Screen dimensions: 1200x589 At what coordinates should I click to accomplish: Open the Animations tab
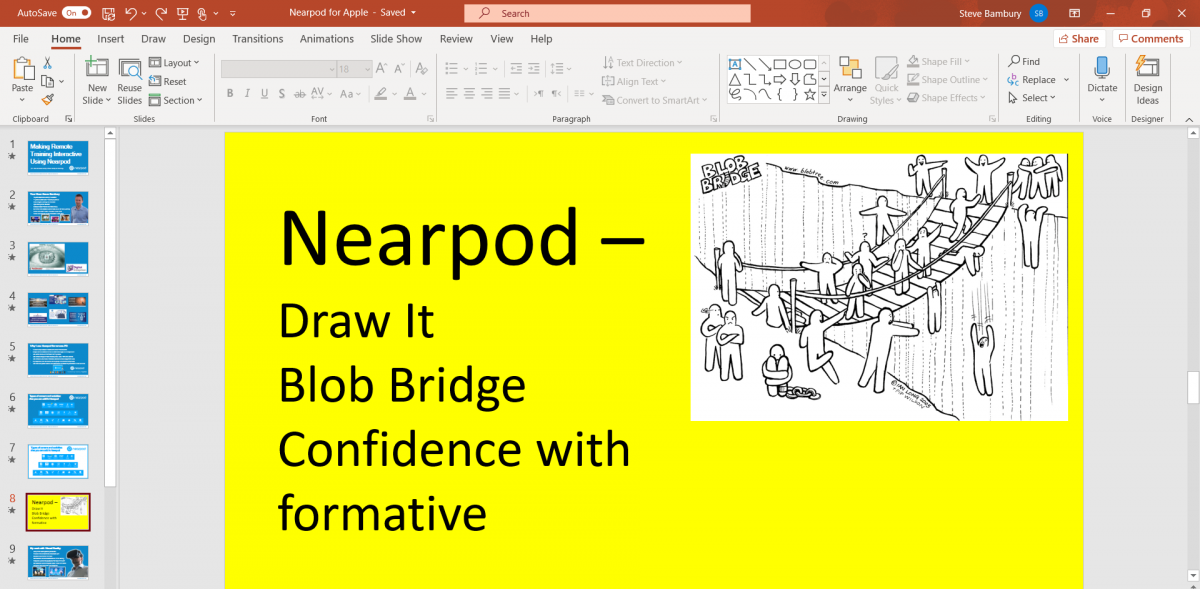tap(327, 39)
